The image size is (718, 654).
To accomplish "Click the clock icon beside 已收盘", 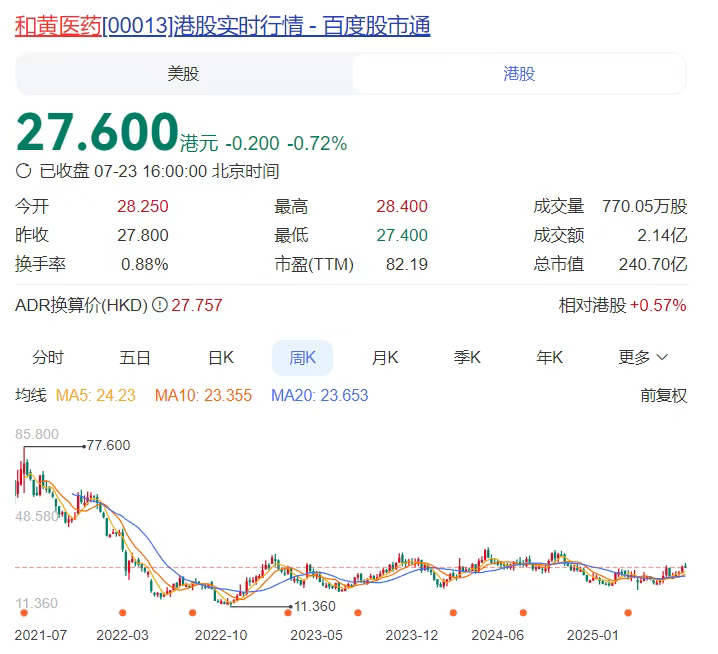I will (x=25, y=171).
